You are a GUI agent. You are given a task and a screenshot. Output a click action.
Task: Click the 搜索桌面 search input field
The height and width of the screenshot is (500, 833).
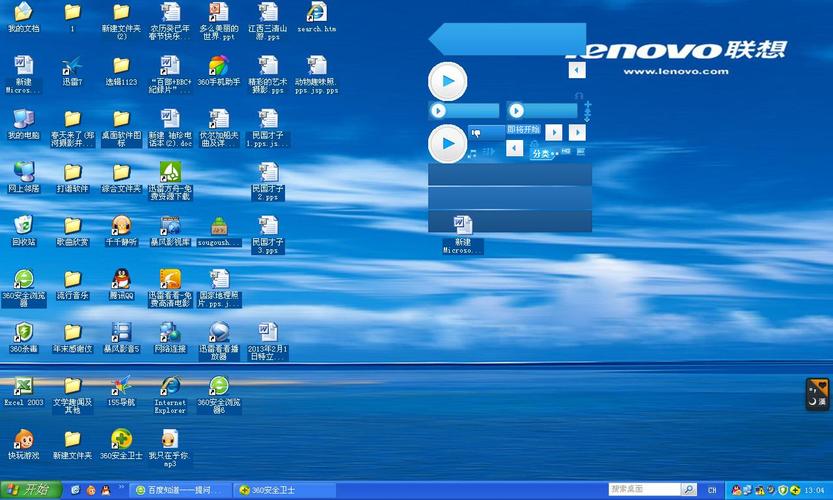coord(644,489)
